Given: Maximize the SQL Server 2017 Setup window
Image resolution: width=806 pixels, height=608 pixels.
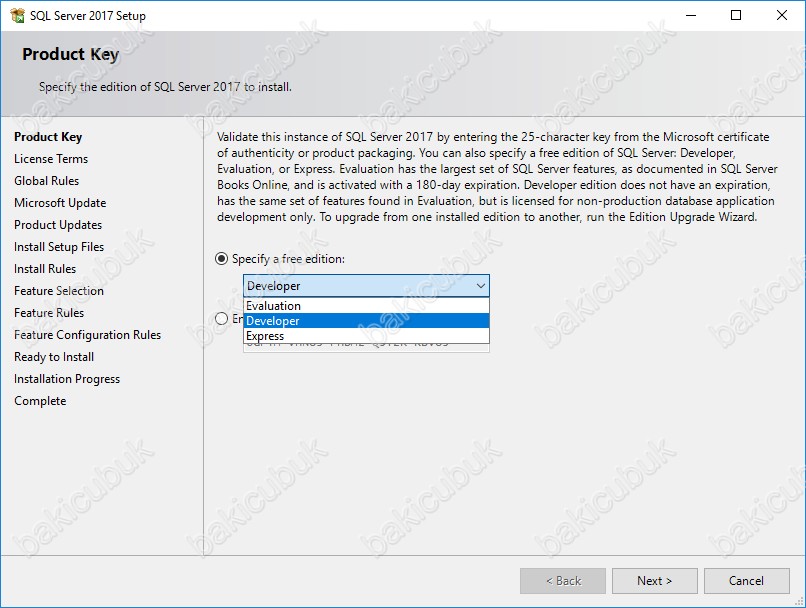Looking at the screenshot, I should point(736,15).
